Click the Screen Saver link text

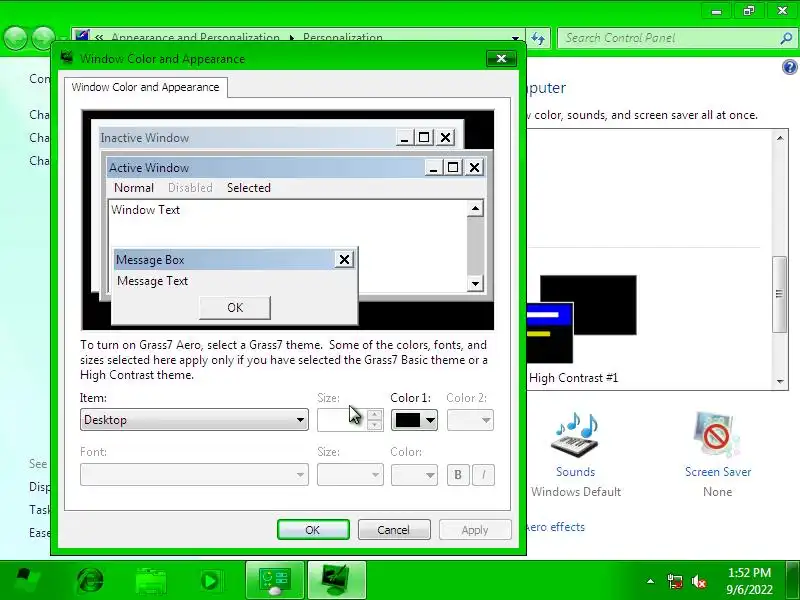[x=718, y=472]
